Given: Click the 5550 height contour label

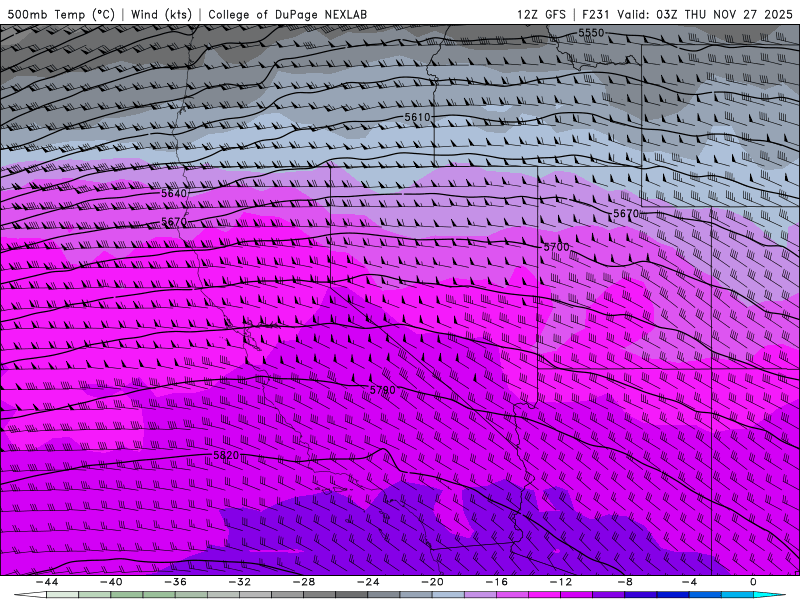Looking at the screenshot, I should (x=591, y=33).
